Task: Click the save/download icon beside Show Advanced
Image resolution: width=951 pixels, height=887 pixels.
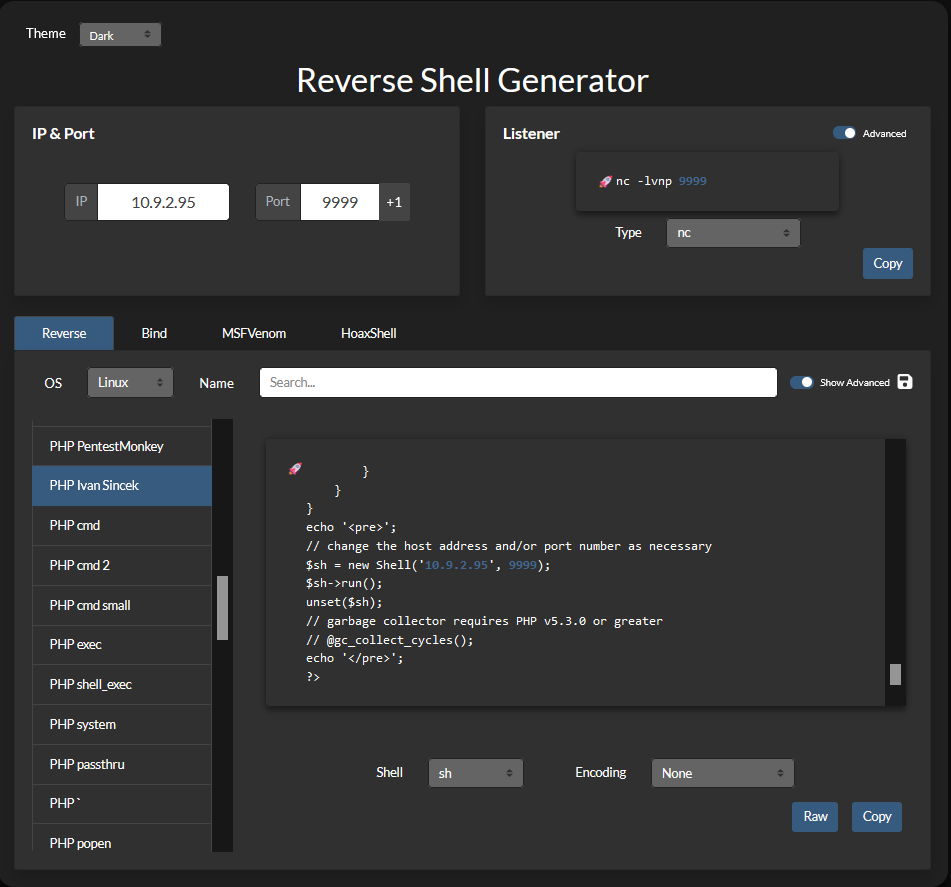Action: tap(904, 382)
